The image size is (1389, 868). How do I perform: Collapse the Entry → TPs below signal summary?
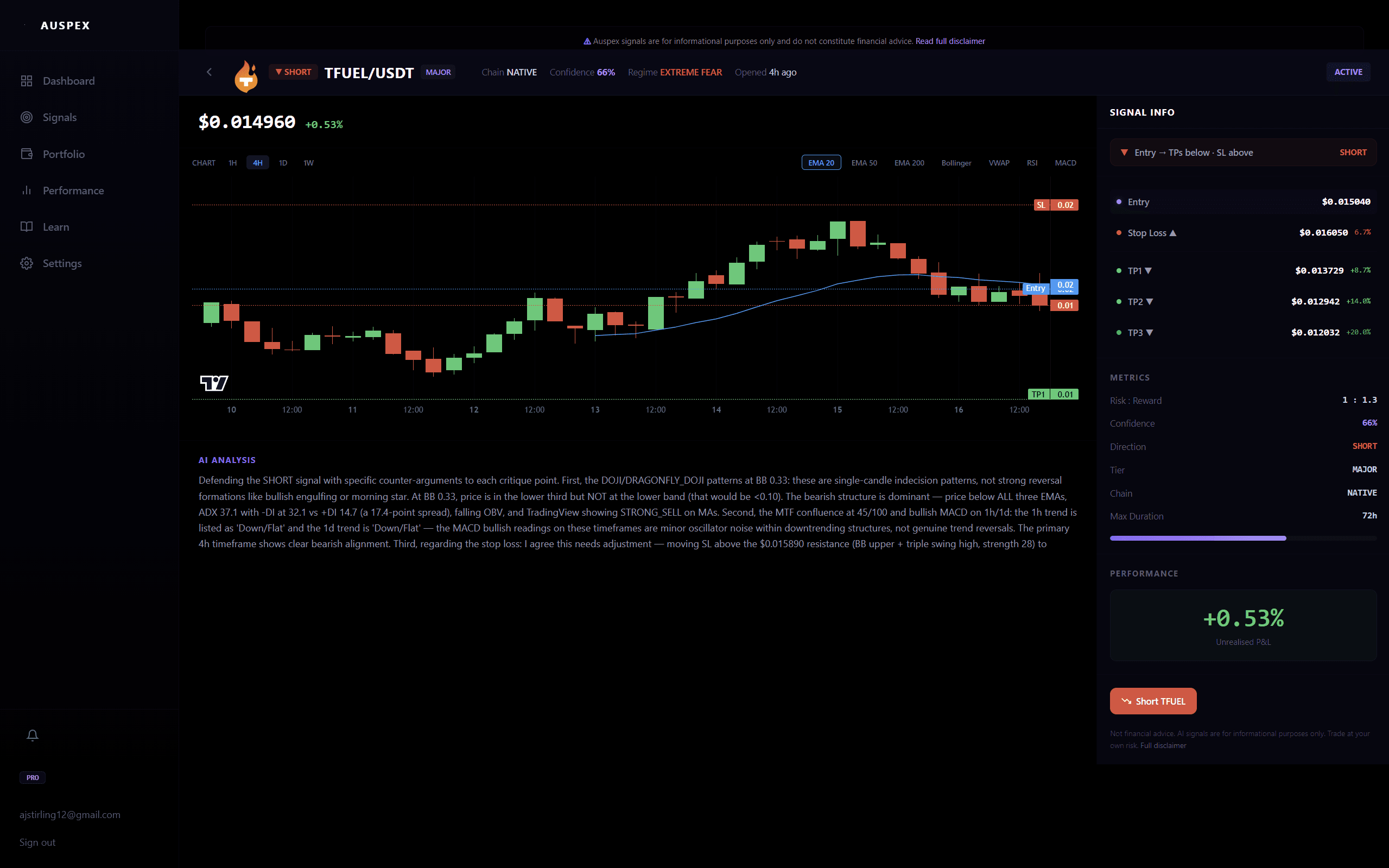coord(1242,152)
